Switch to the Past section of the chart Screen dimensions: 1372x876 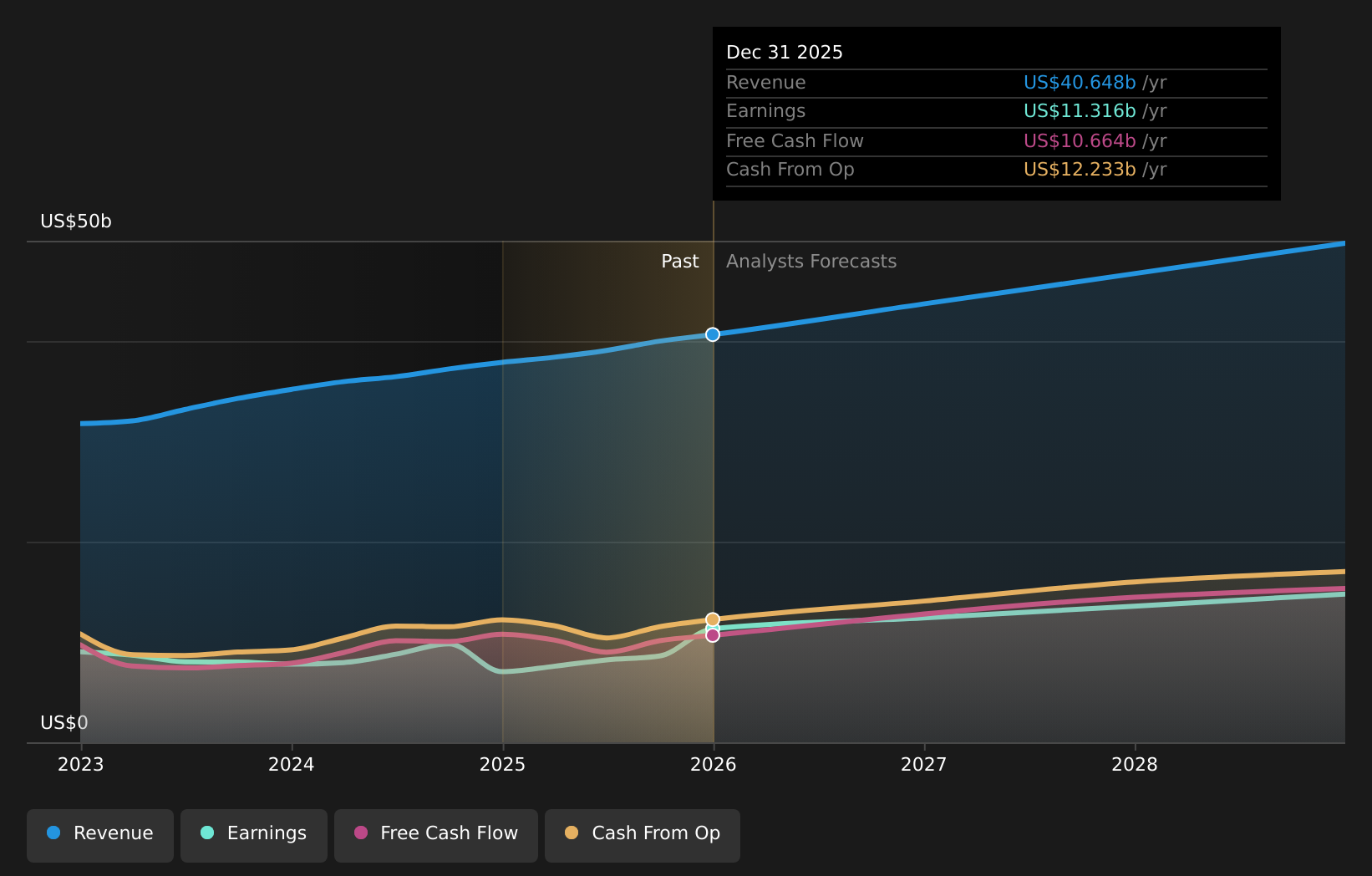coord(679,261)
